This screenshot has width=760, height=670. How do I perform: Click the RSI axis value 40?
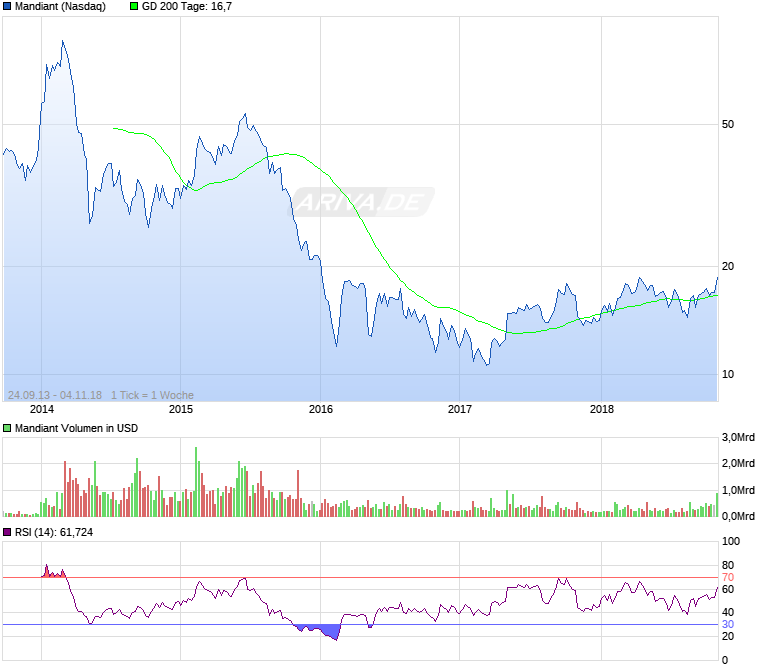pos(728,612)
